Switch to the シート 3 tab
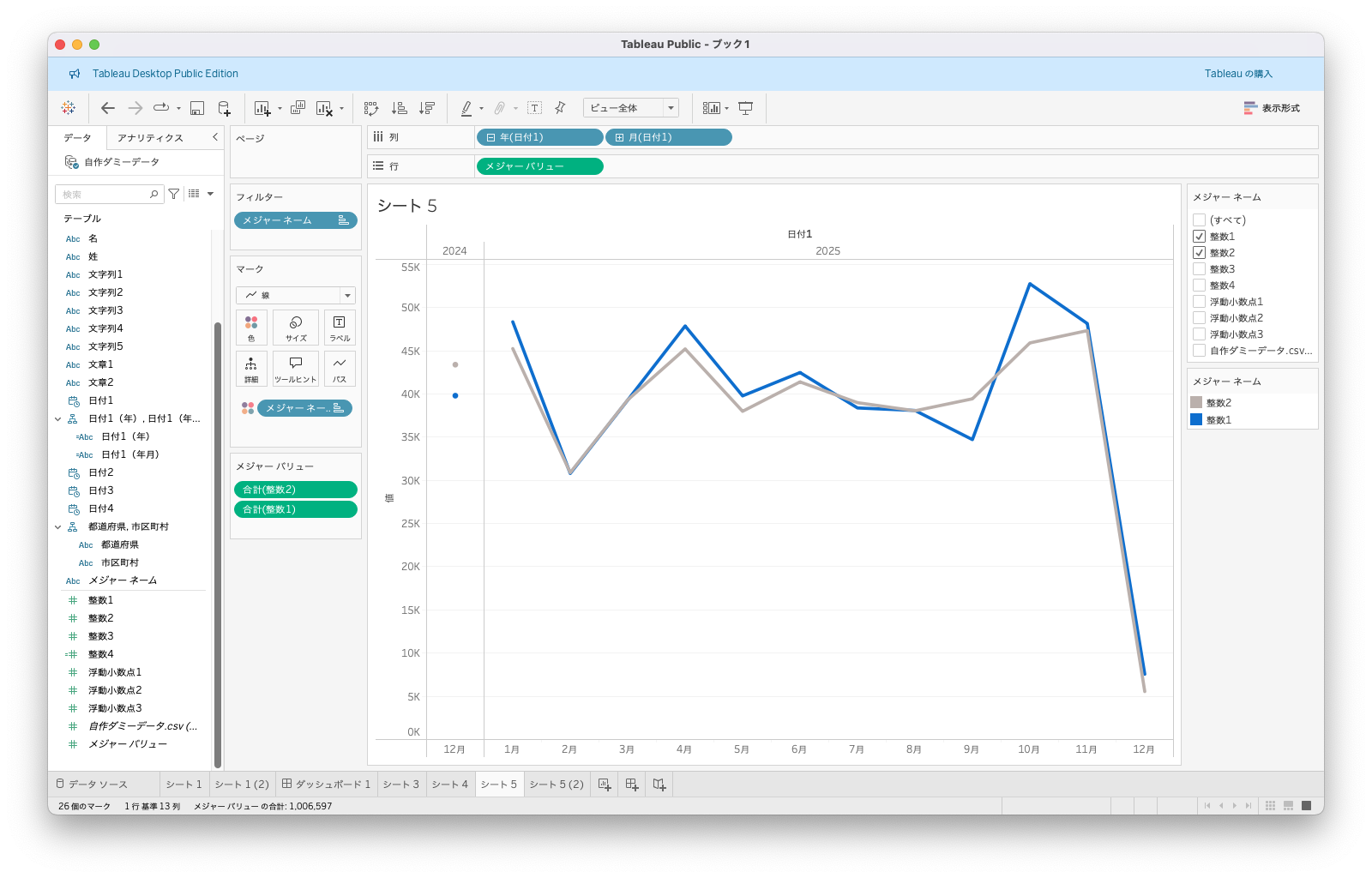This screenshot has width=1372, height=878. pos(401,785)
